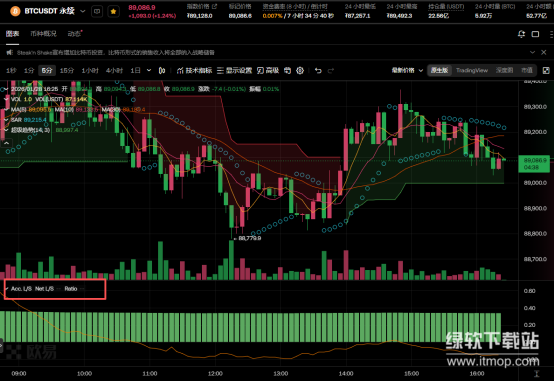Undo the last chart action
554x381 pixels.
(x=318, y=71)
